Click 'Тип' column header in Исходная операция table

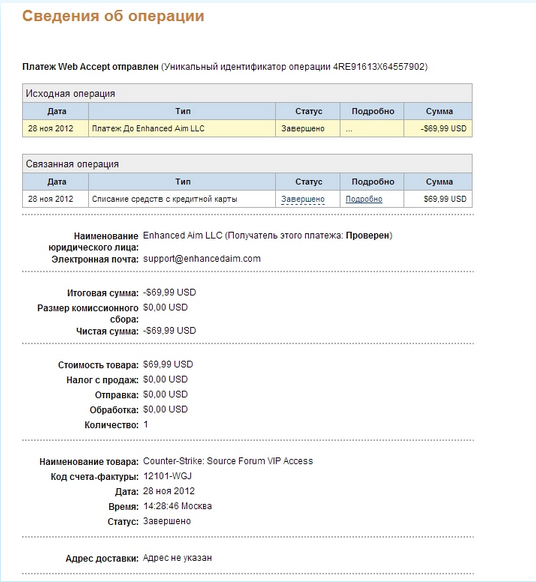pyautogui.click(x=183, y=111)
